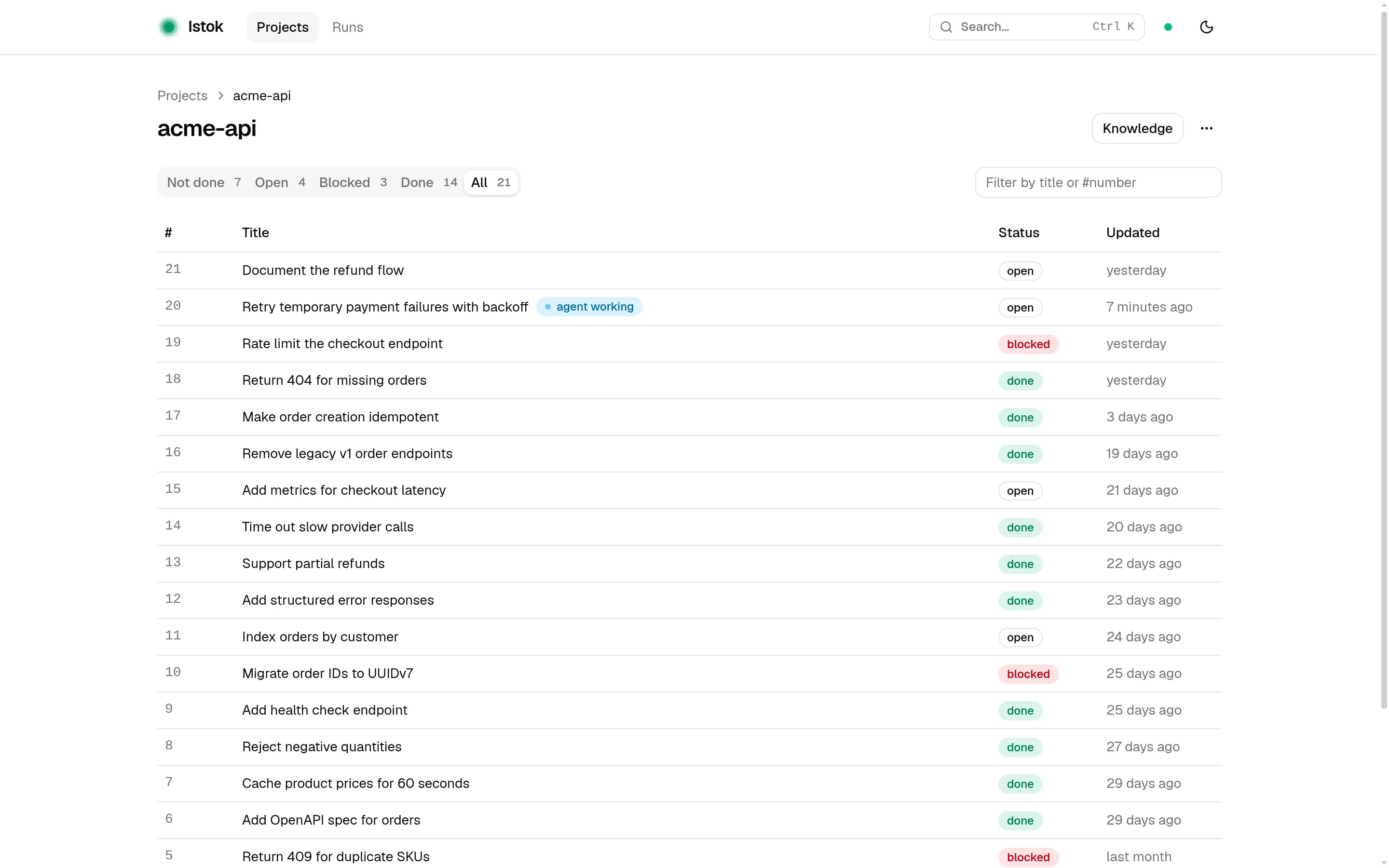
Task: Open the Projects nav tab
Action: point(283,27)
